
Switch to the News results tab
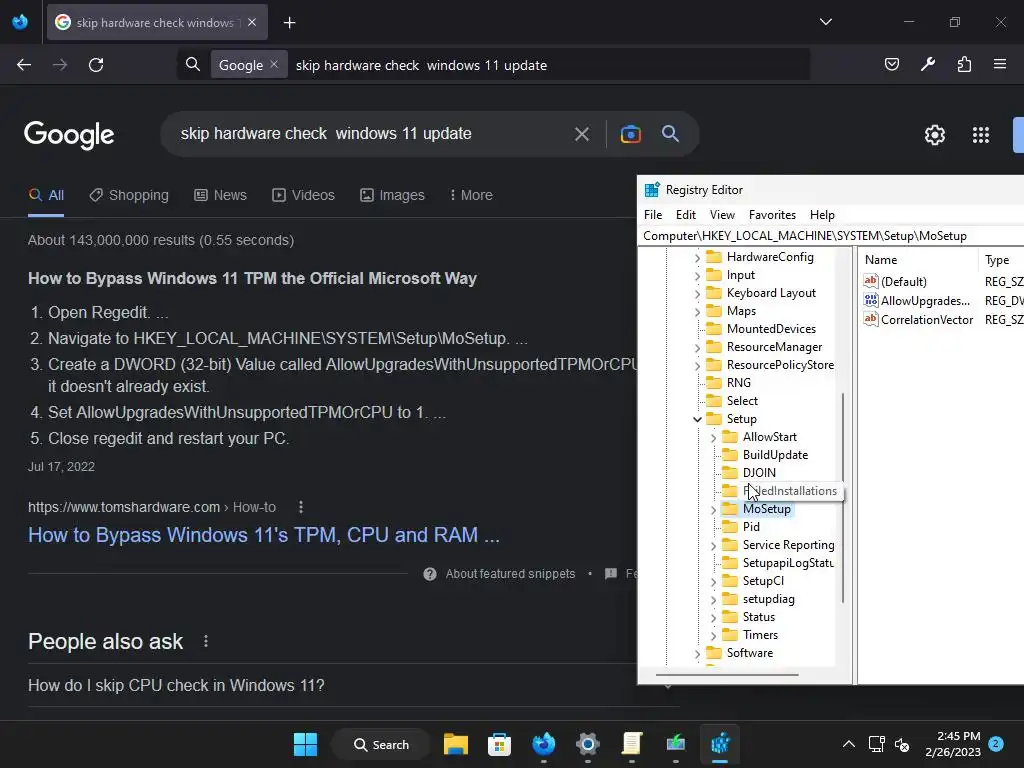pyautogui.click(x=221, y=195)
